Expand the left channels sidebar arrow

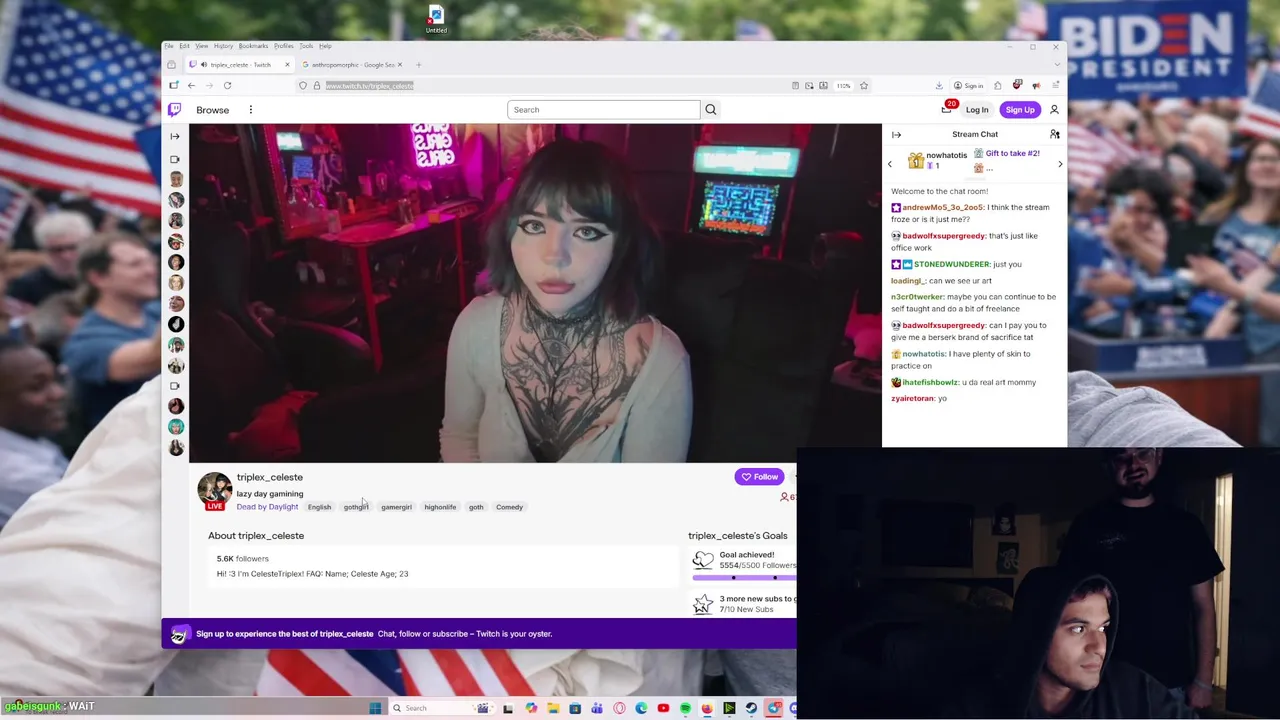coord(175,136)
